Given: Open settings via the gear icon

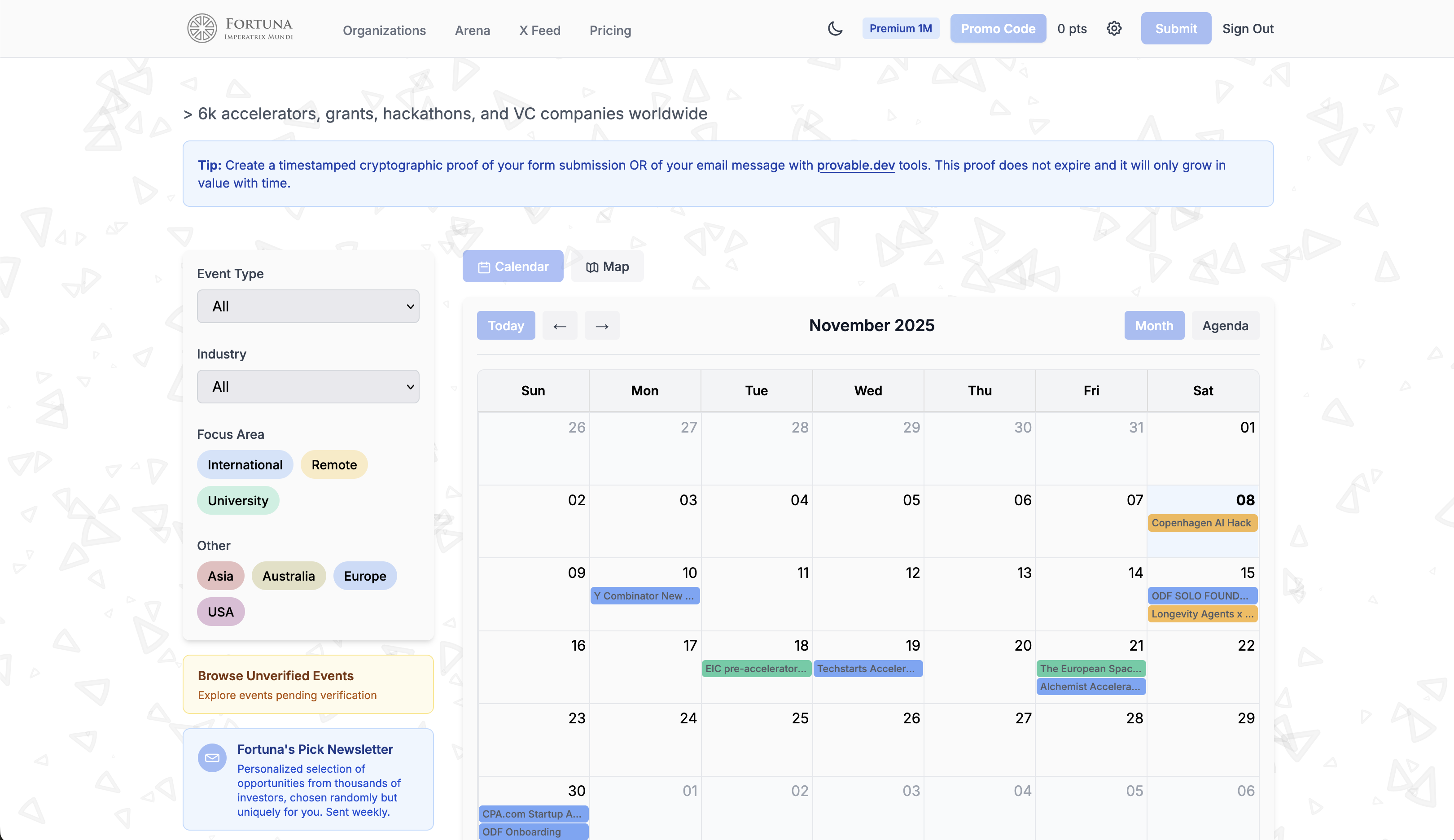Looking at the screenshot, I should [1114, 28].
